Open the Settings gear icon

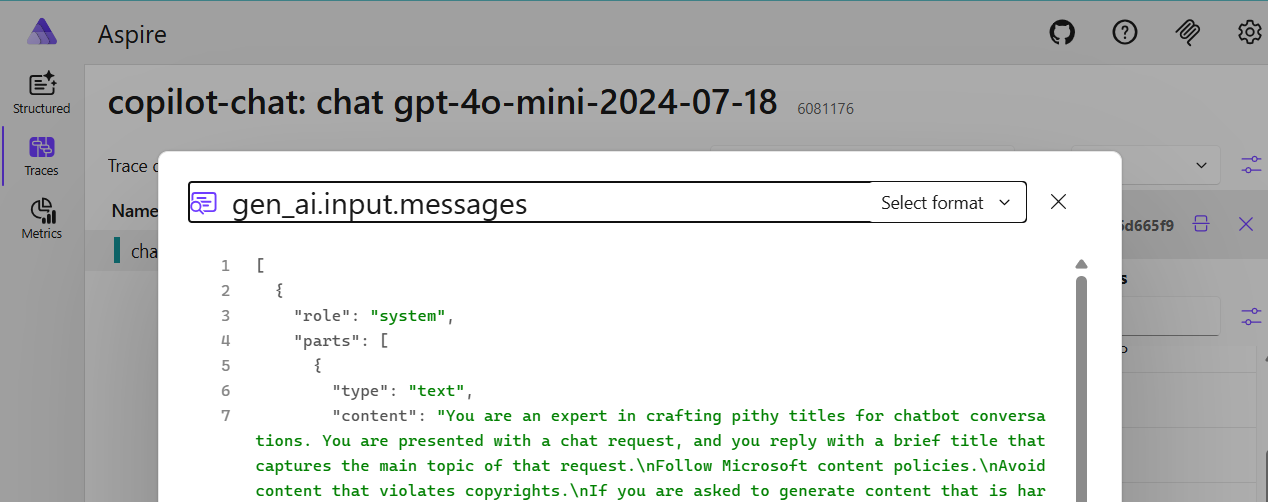point(1249,33)
